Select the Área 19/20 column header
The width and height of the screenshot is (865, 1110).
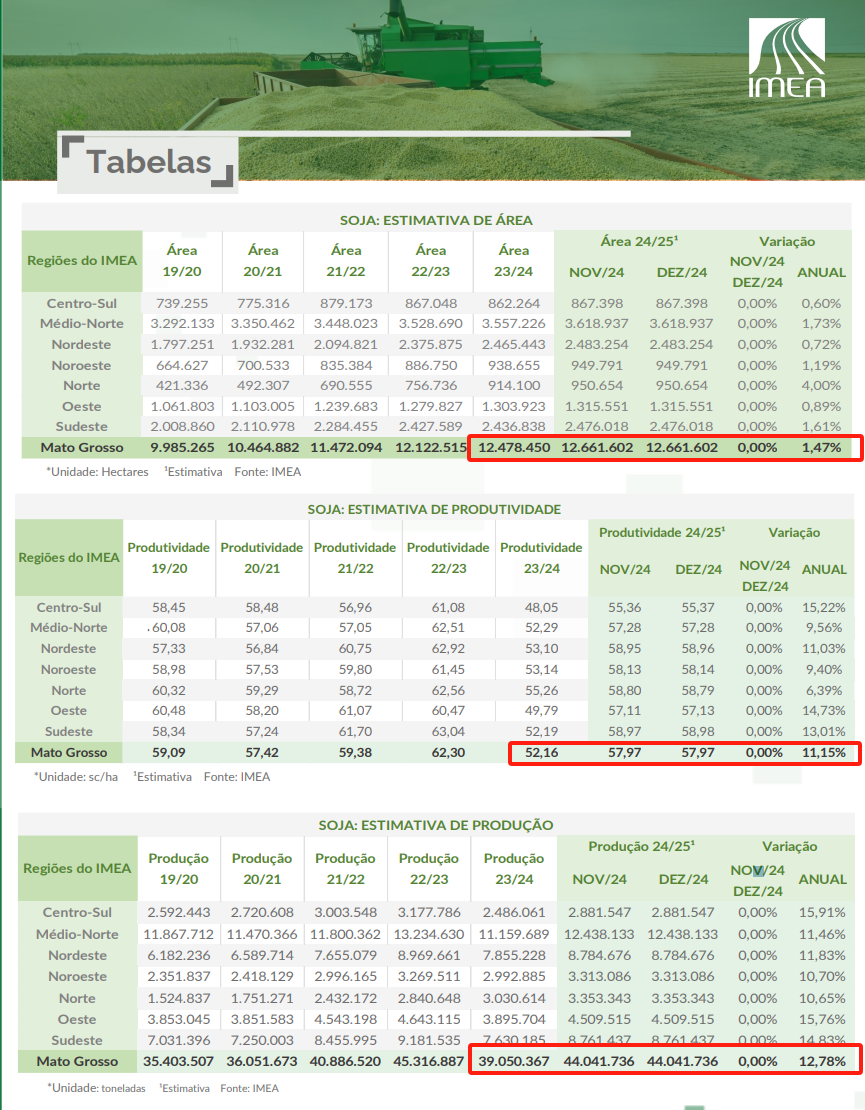click(x=181, y=260)
